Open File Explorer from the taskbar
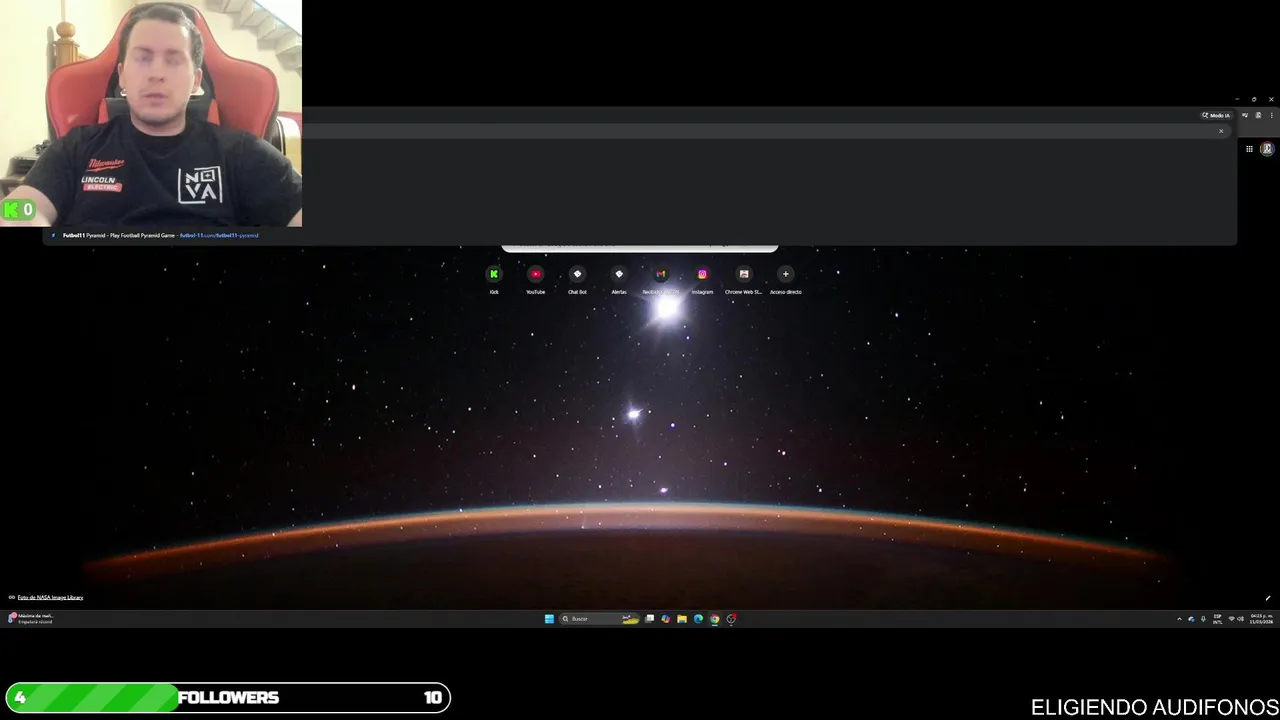Screen dimensions: 1280x720 pyautogui.click(x=682, y=619)
